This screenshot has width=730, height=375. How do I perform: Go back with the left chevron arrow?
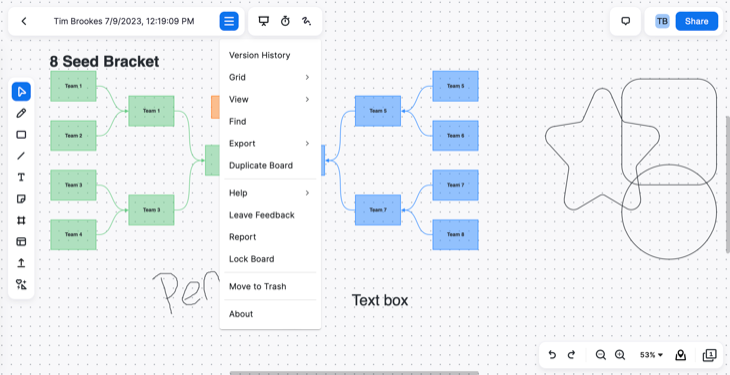pyautogui.click(x=24, y=21)
